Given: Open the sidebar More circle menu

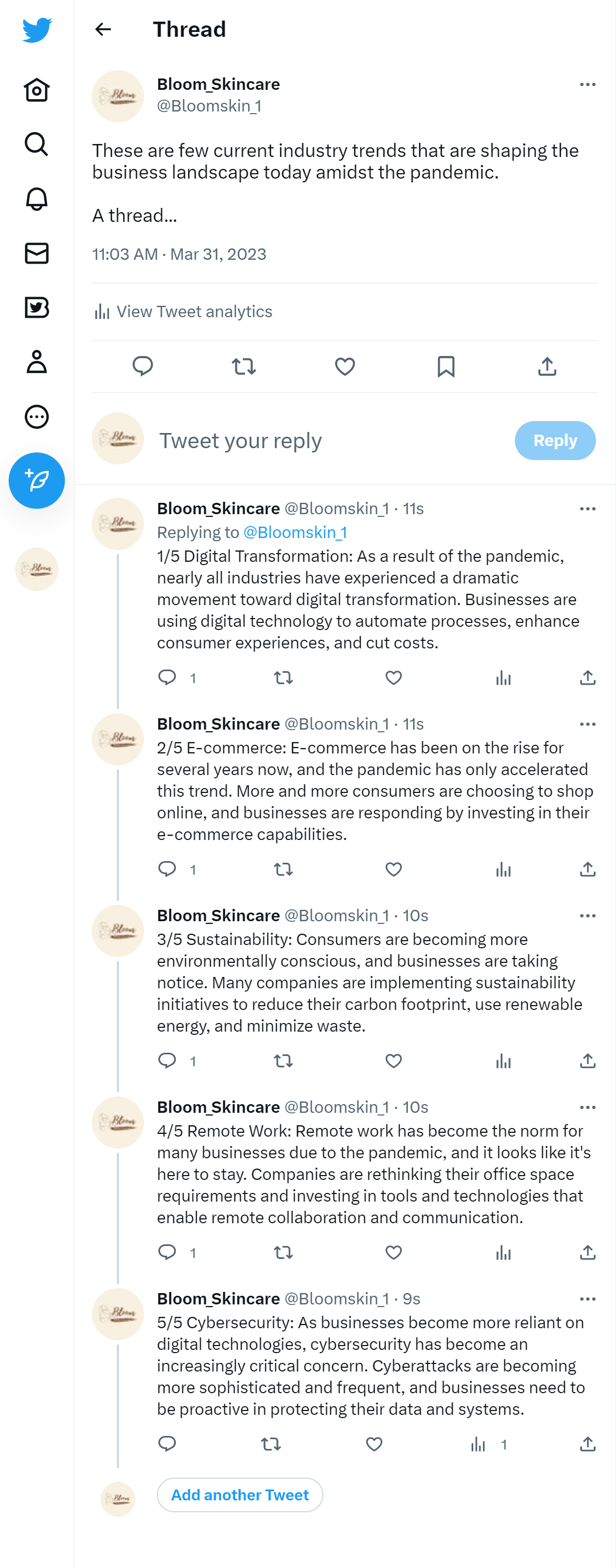Looking at the screenshot, I should click(36, 416).
